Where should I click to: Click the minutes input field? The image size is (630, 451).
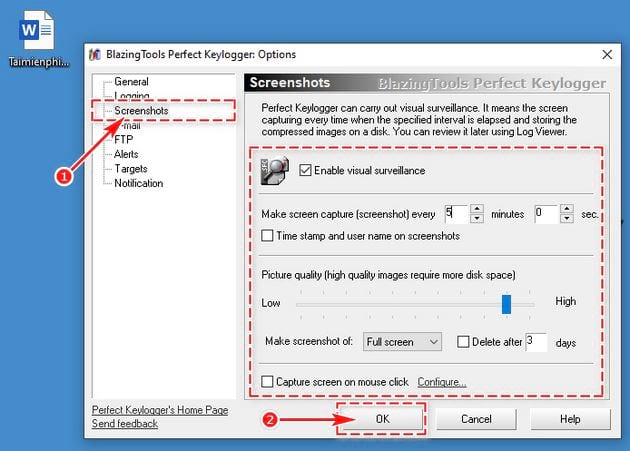pos(457,213)
